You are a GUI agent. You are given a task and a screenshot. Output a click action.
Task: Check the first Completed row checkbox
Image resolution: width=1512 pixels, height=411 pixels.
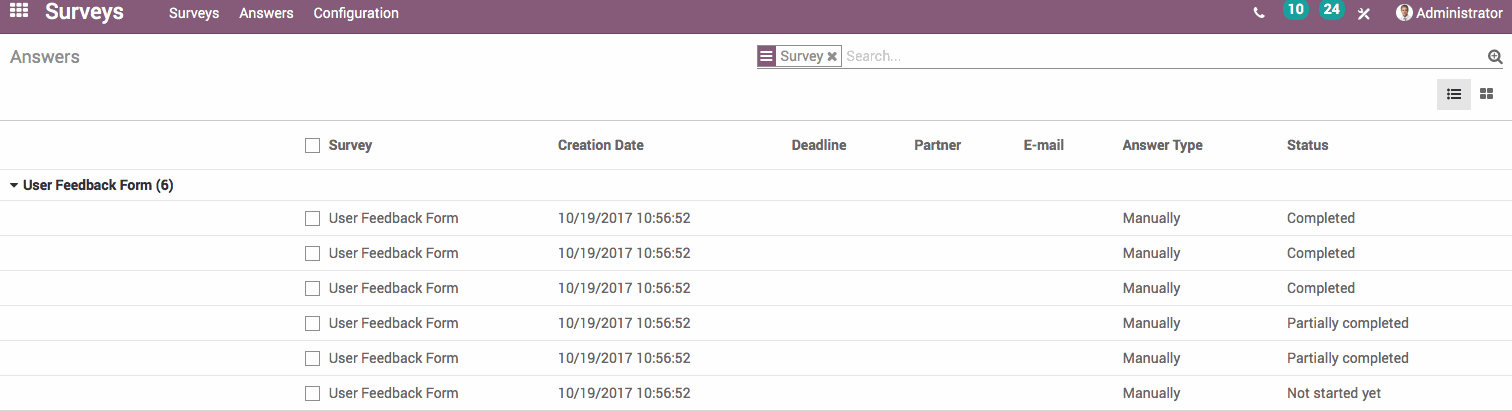point(313,219)
